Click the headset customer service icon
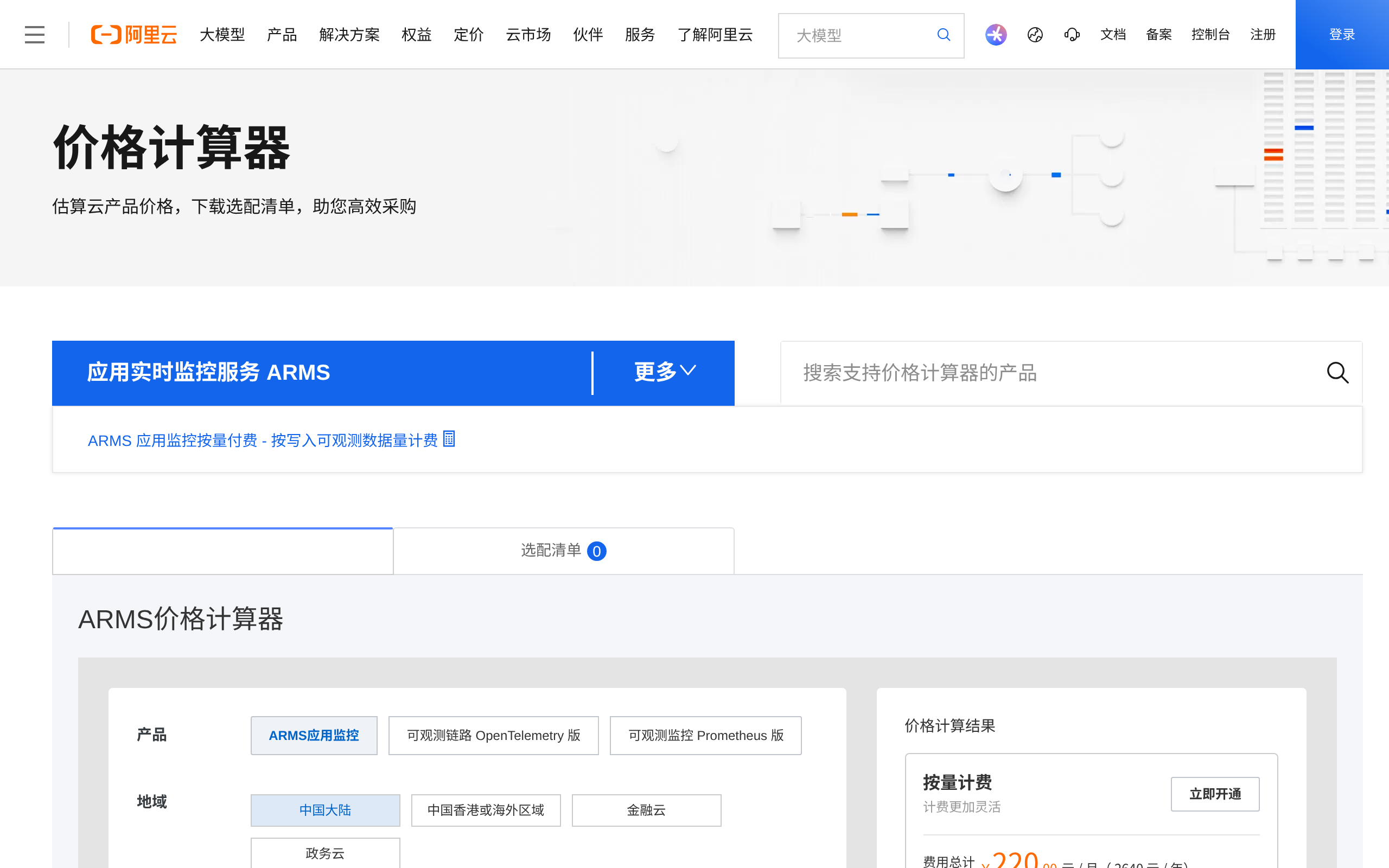The height and width of the screenshot is (868, 1389). (x=1072, y=35)
